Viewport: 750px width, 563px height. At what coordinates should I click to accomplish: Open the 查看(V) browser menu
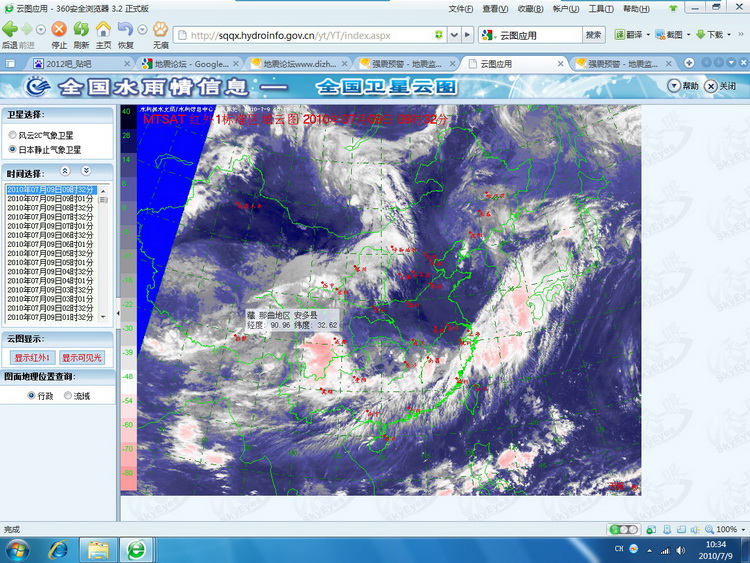pyautogui.click(x=495, y=9)
